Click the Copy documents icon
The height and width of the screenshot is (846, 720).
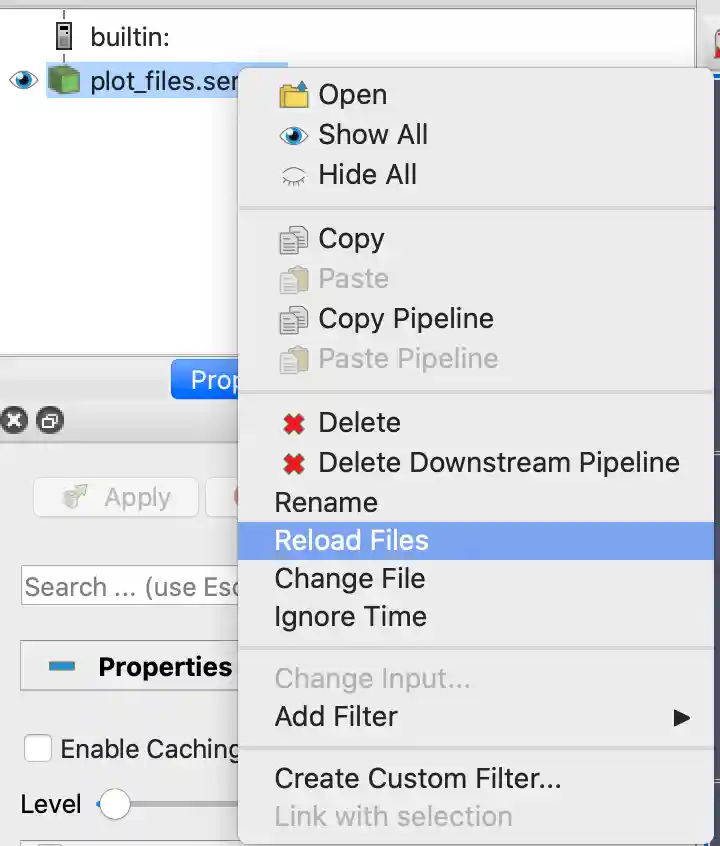click(293, 239)
